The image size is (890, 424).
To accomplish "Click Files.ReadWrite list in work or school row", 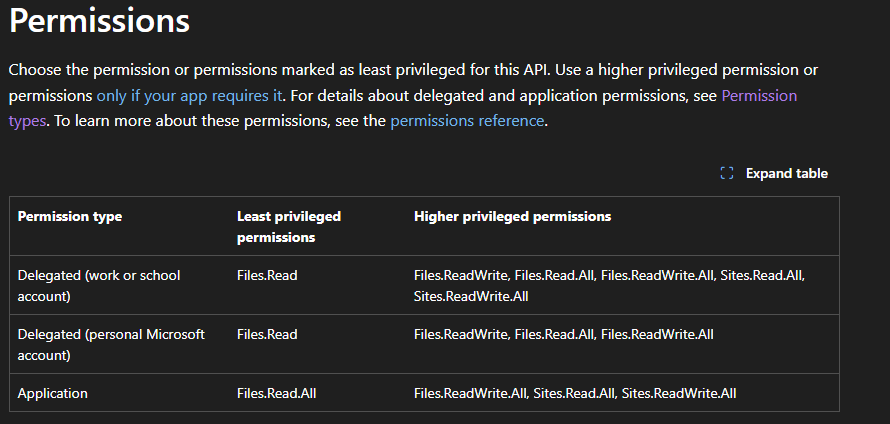I will pos(609,275).
